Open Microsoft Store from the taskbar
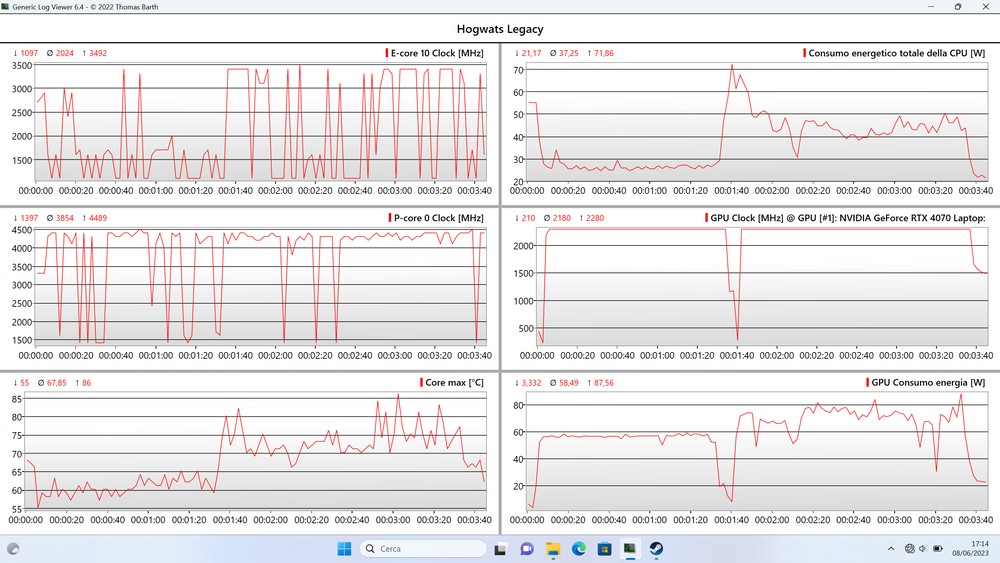This screenshot has width=1000, height=563. click(x=605, y=548)
